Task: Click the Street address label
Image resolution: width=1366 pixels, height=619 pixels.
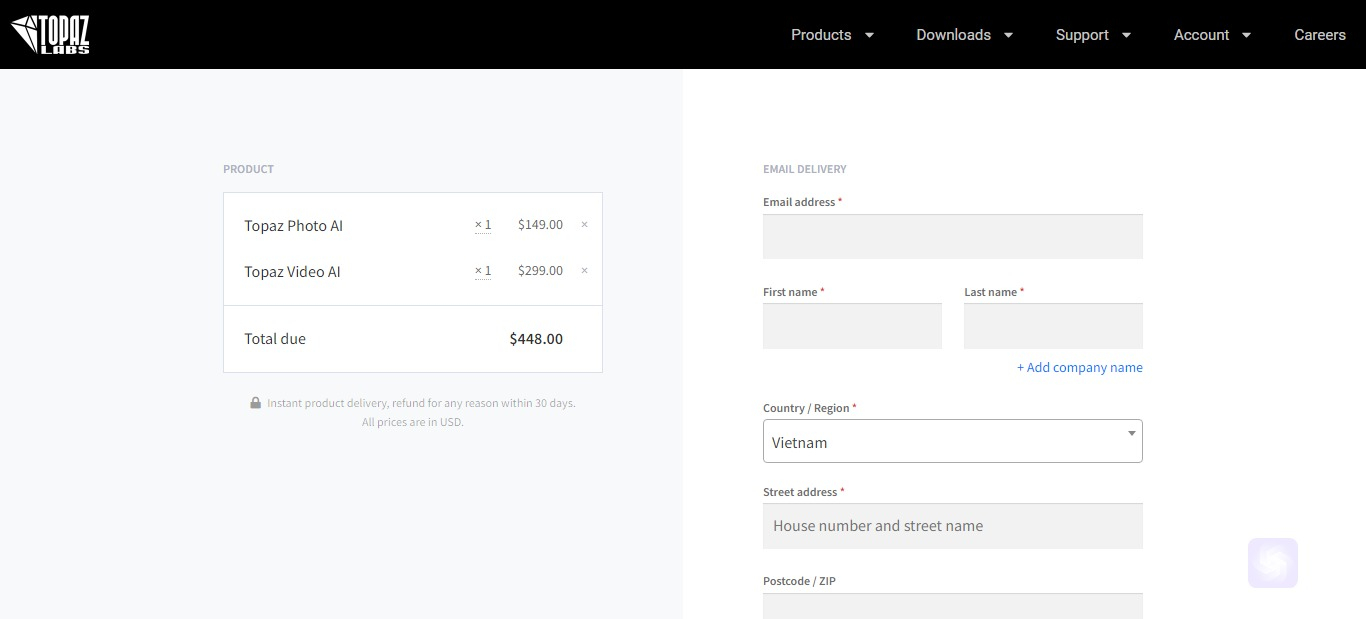Action: click(x=803, y=492)
